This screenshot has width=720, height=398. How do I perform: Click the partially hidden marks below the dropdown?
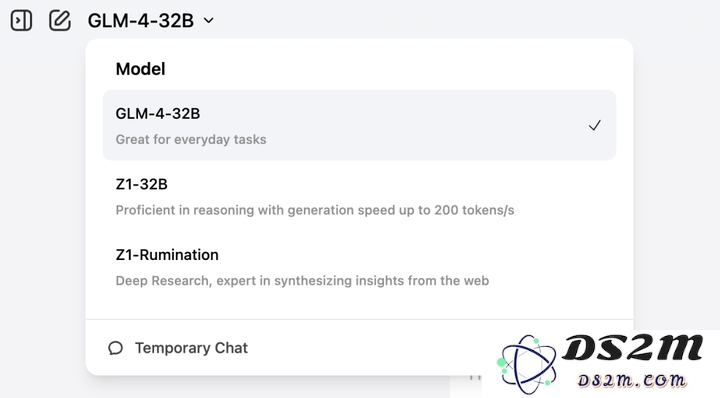475,377
